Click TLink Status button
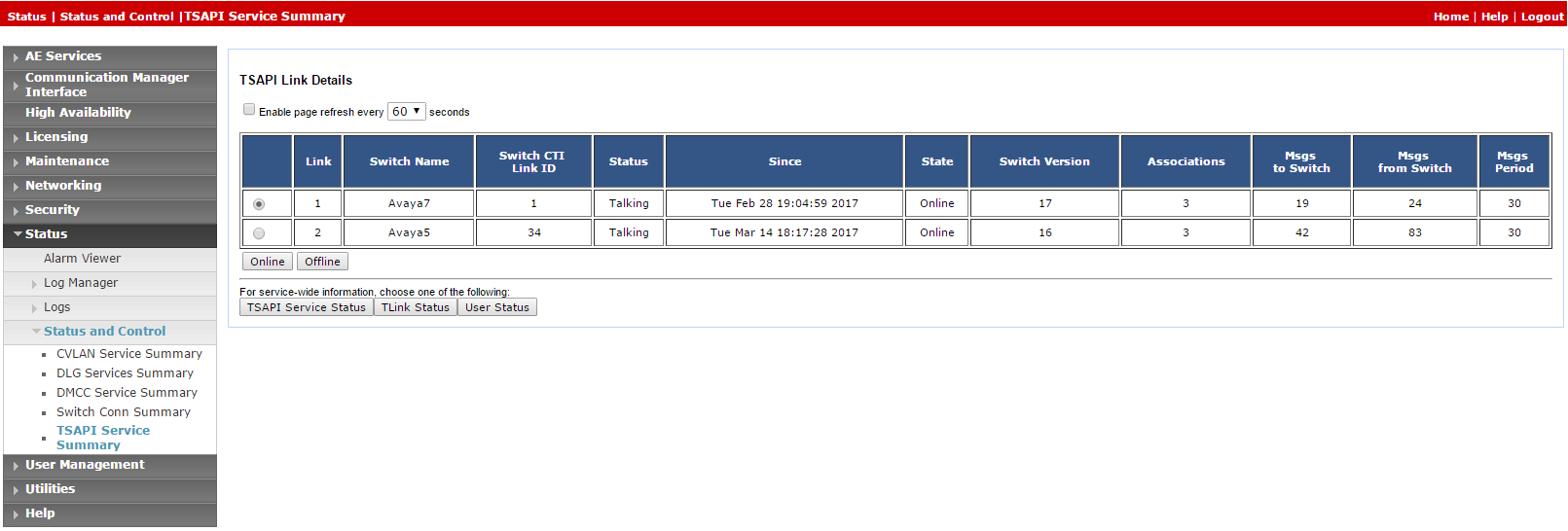Viewport: 1568px width, 531px height. (x=416, y=307)
